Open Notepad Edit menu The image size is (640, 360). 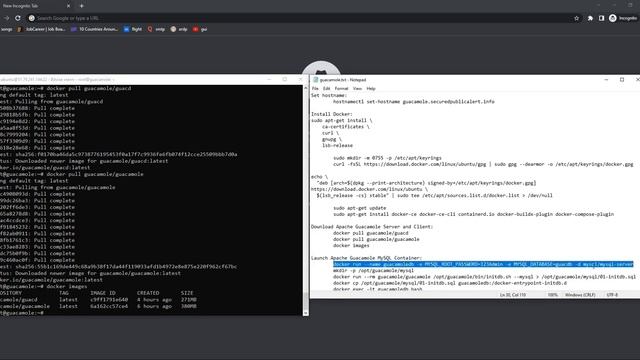tap(327, 88)
